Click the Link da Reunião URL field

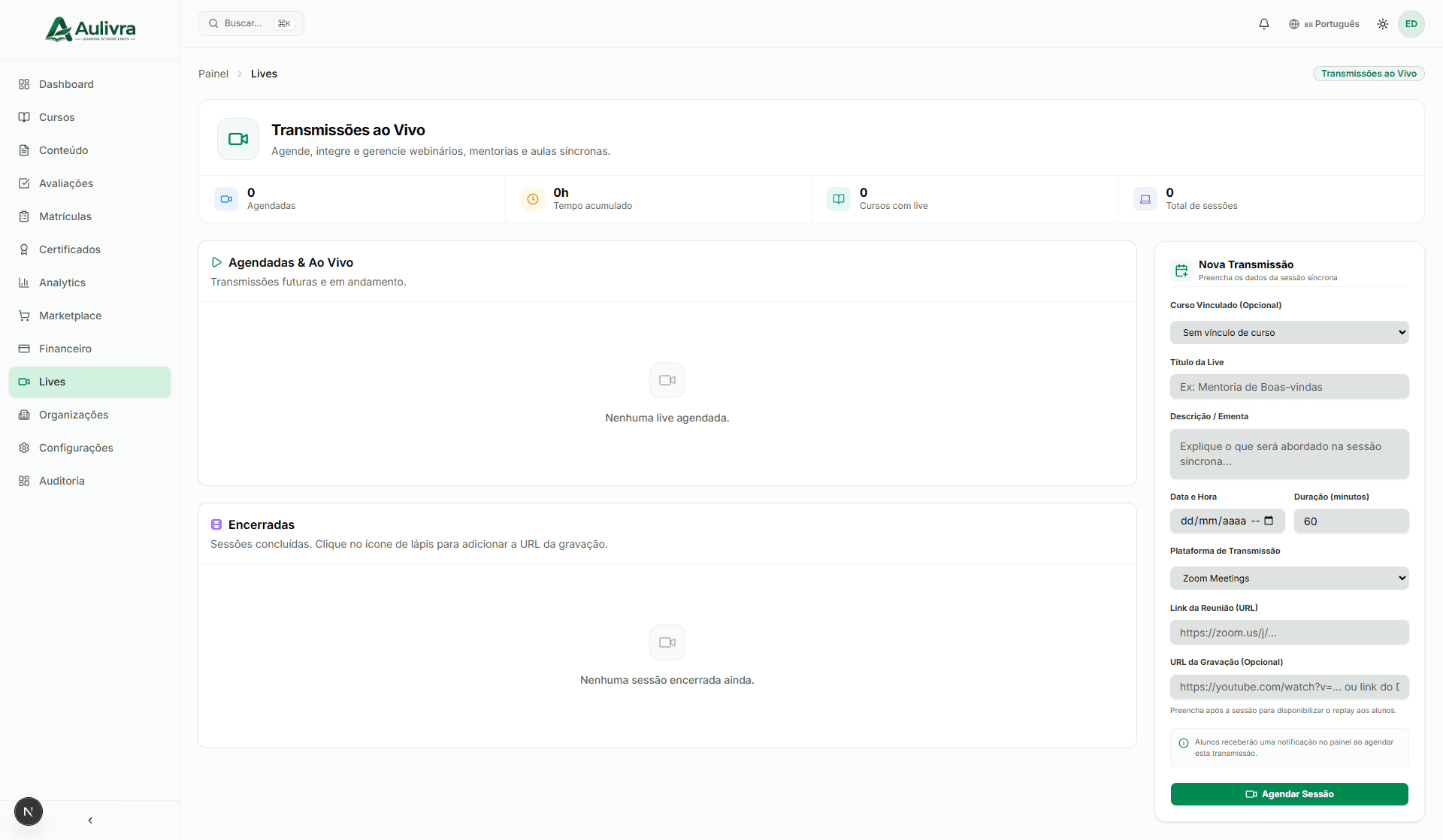coord(1290,633)
